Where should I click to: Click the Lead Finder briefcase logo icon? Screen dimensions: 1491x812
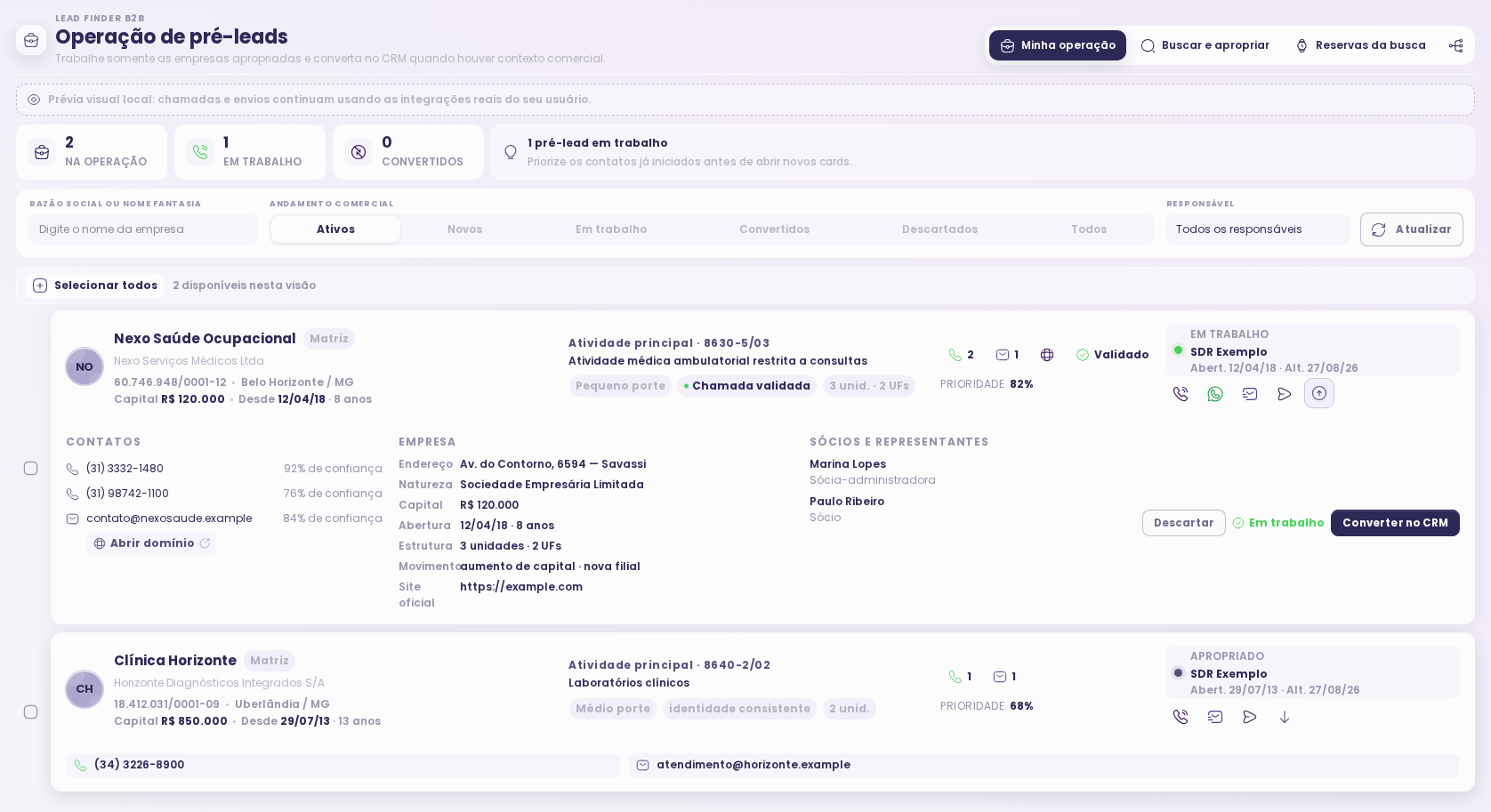click(31, 40)
